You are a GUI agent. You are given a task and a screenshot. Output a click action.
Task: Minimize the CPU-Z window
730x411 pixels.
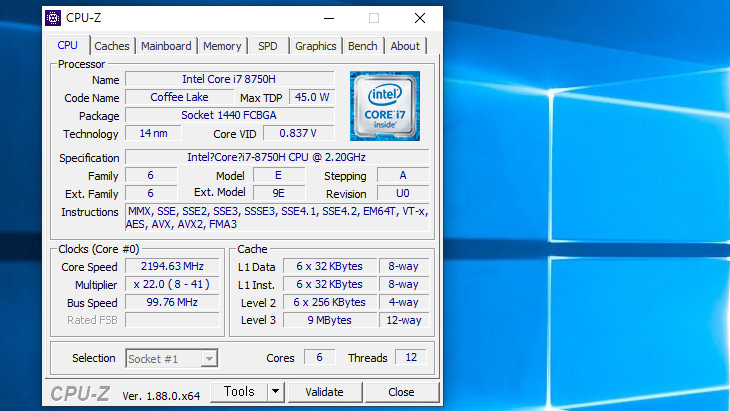click(x=329, y=18)
